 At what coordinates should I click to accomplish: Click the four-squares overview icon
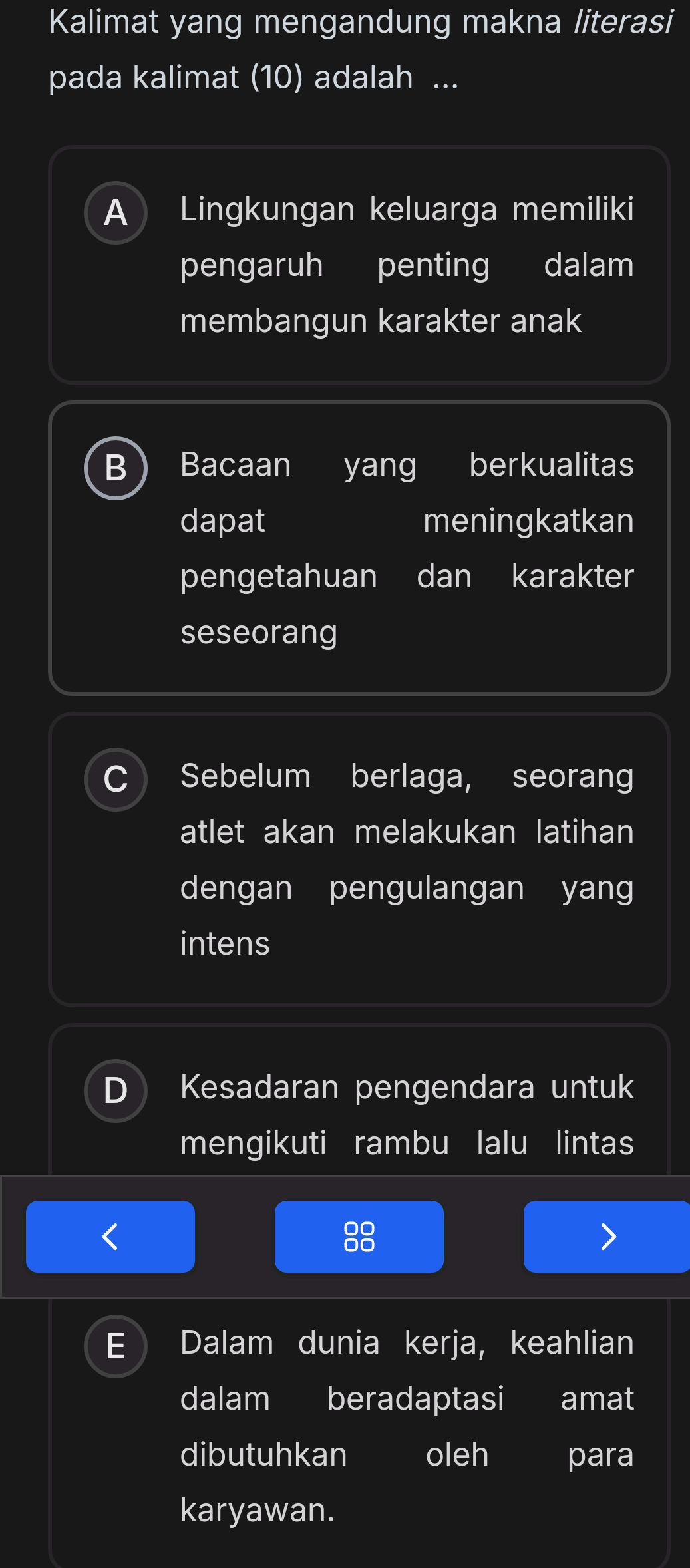(359, 1236)
